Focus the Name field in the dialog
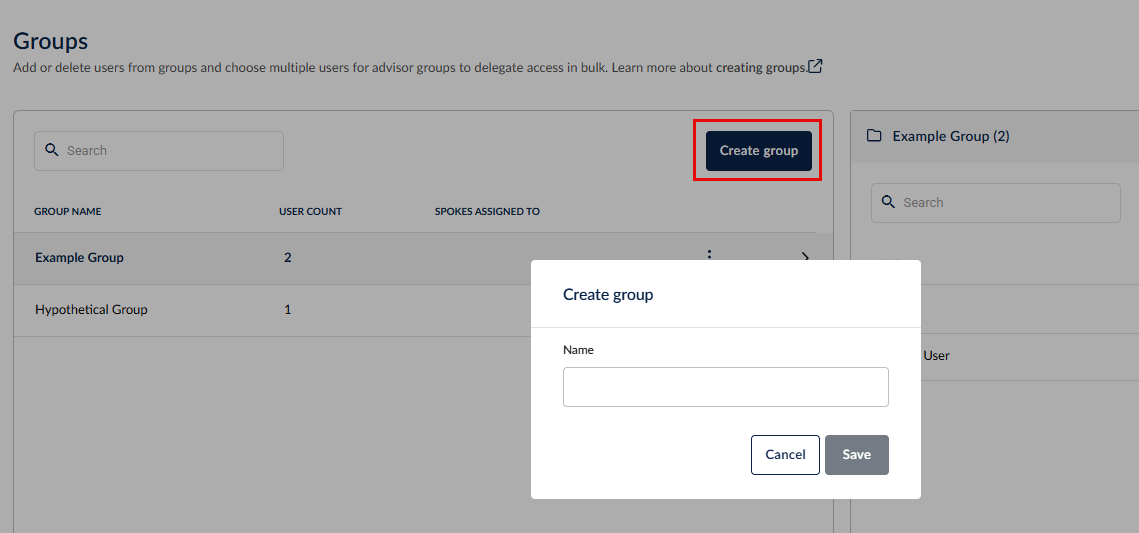Screen dimensions: 1139x533 (x=725, y=387)
